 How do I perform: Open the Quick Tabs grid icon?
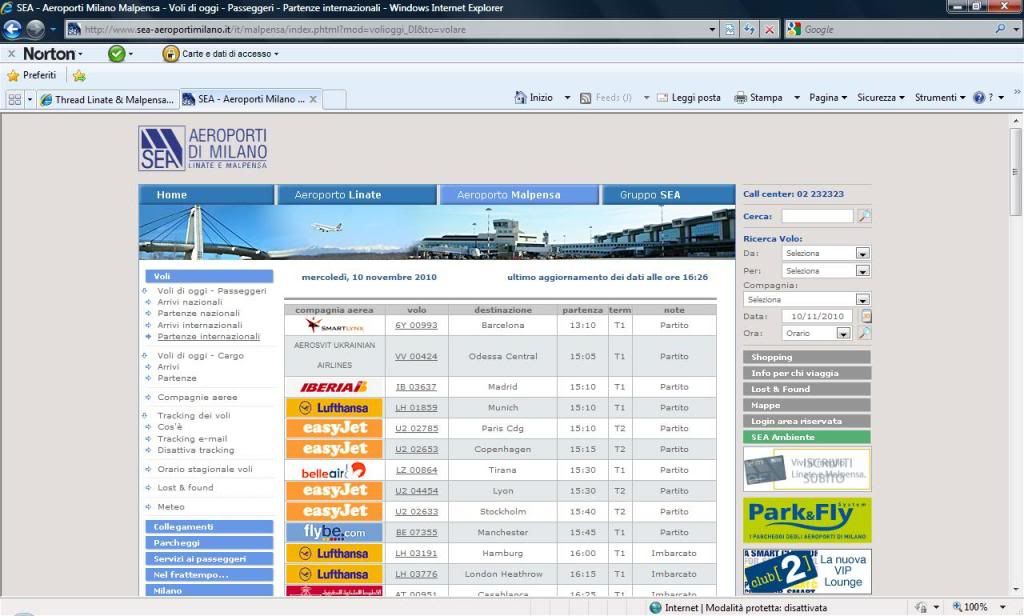(15, 99)
